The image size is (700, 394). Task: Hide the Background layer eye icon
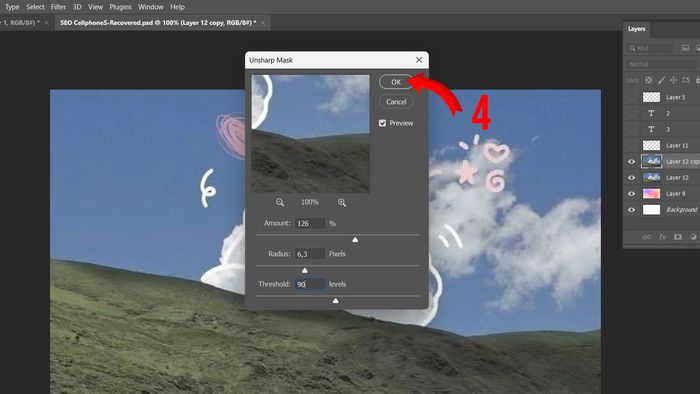631,210
